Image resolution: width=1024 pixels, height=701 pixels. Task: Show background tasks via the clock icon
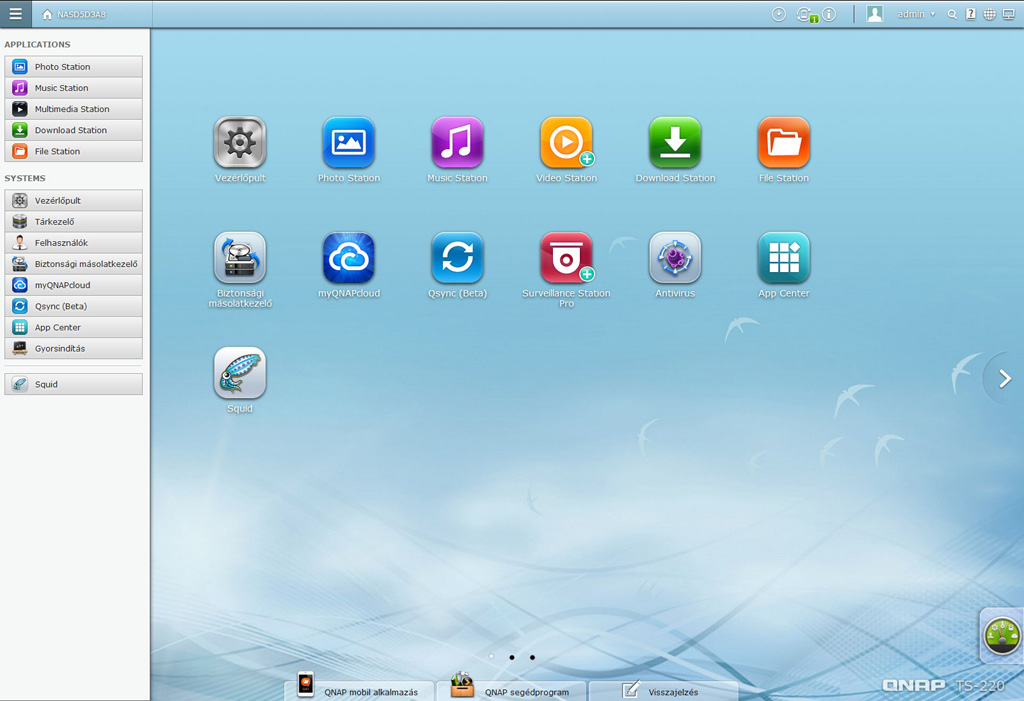pos(778,14)
